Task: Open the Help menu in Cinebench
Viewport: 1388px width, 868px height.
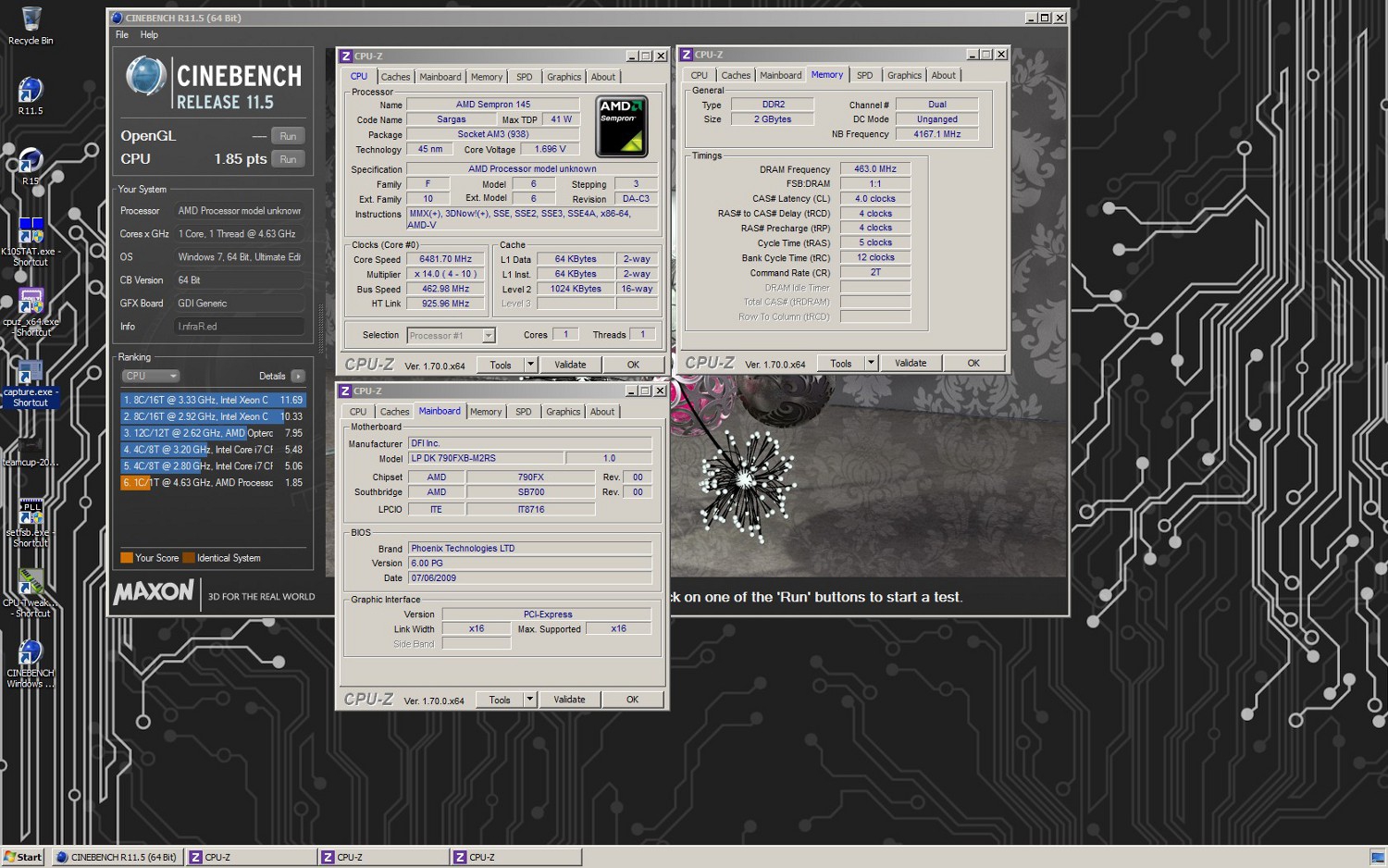Action: click(149, 35)
